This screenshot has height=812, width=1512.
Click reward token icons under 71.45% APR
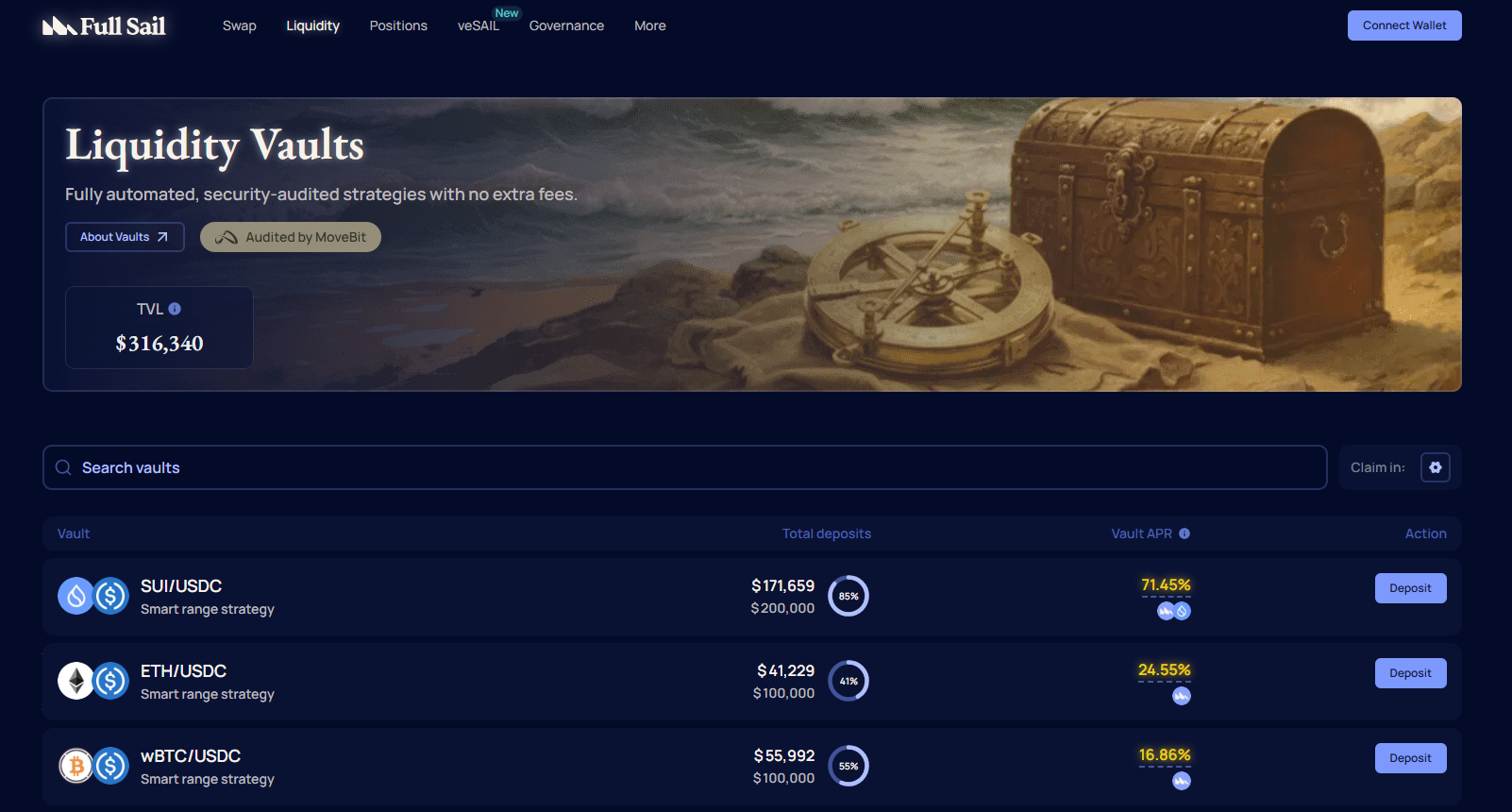tap(1173, 611)
